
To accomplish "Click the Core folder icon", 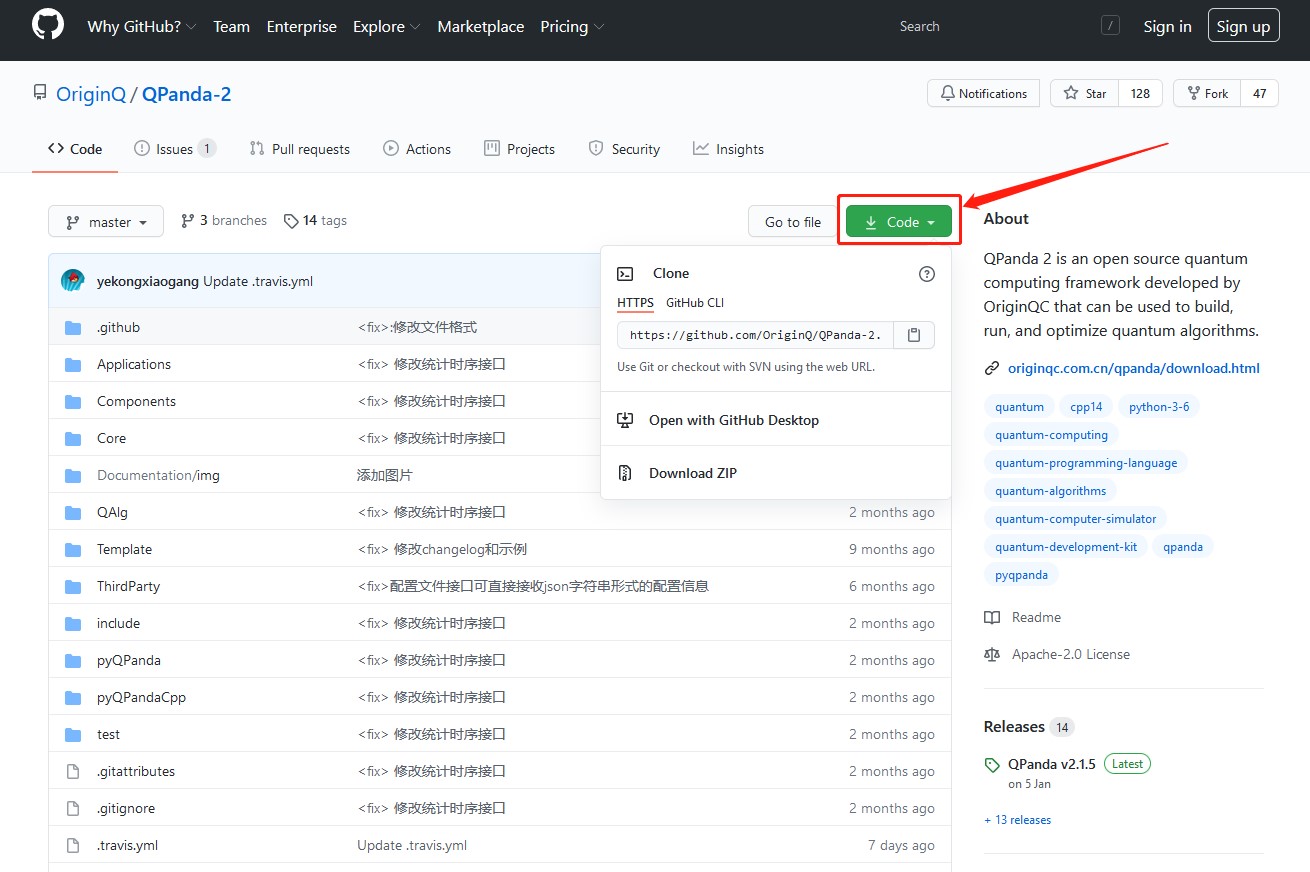I will (72, 439).
